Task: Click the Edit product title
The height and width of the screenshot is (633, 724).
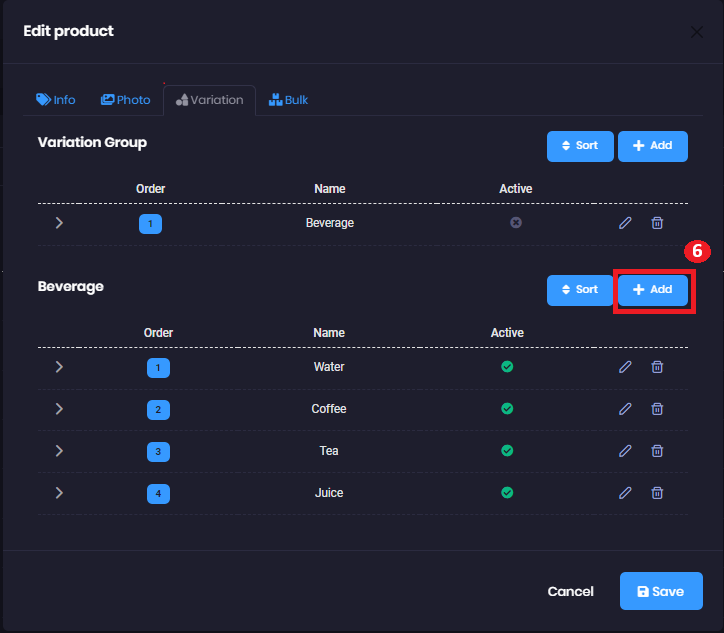Action: [68, 31]
